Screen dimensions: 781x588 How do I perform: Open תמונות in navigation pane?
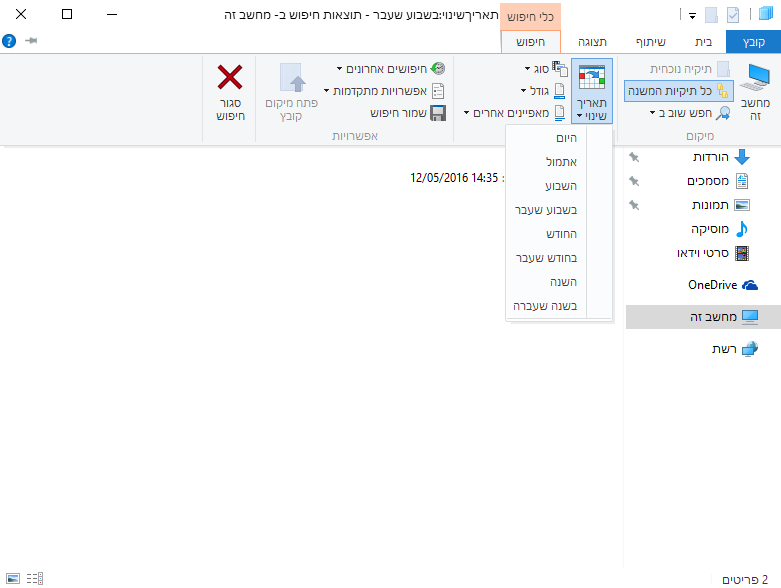tap(710, 205)
